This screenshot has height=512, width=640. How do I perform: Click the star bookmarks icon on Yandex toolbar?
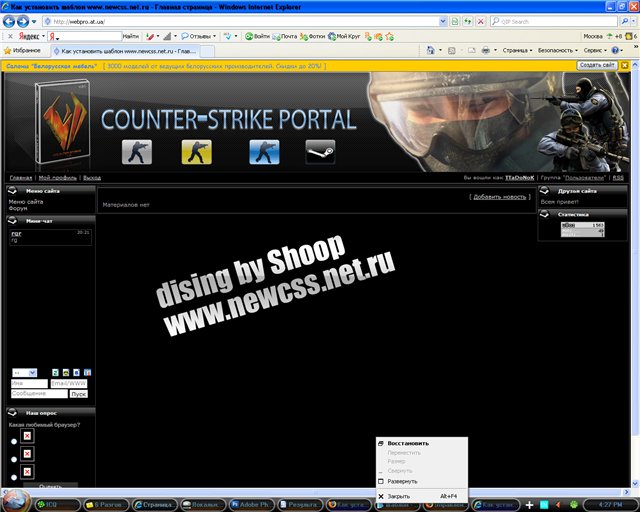pyautogui.click(x=390, y=37)
